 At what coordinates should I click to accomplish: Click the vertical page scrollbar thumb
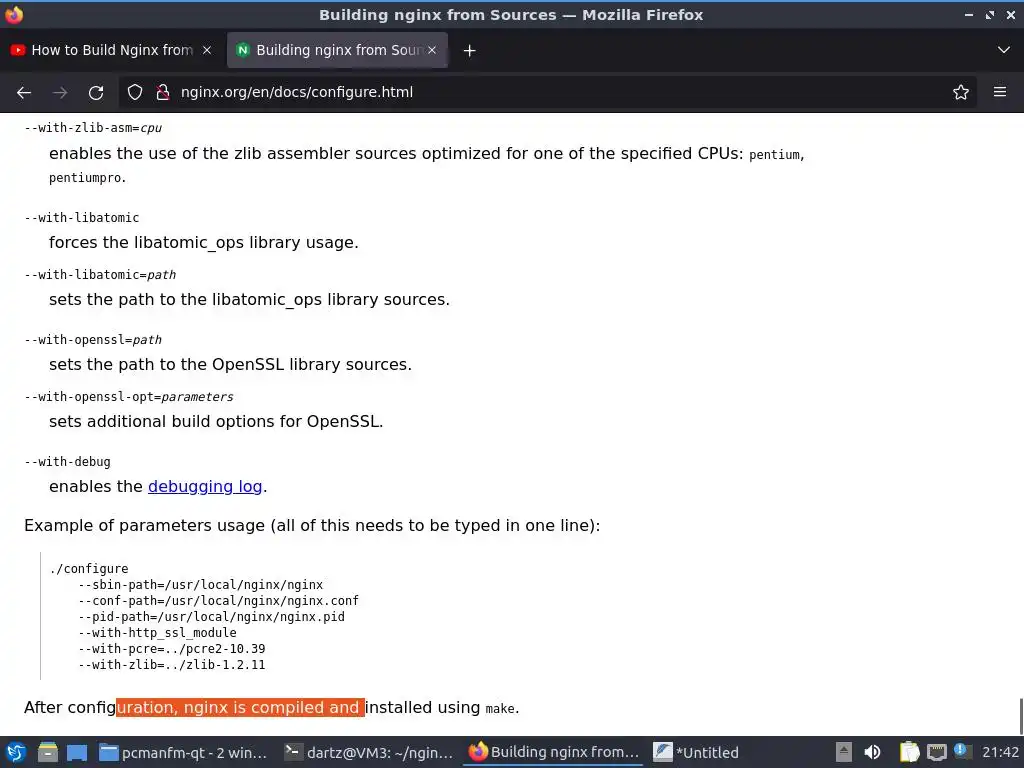pyautogui.click(x=1021, y=716)
